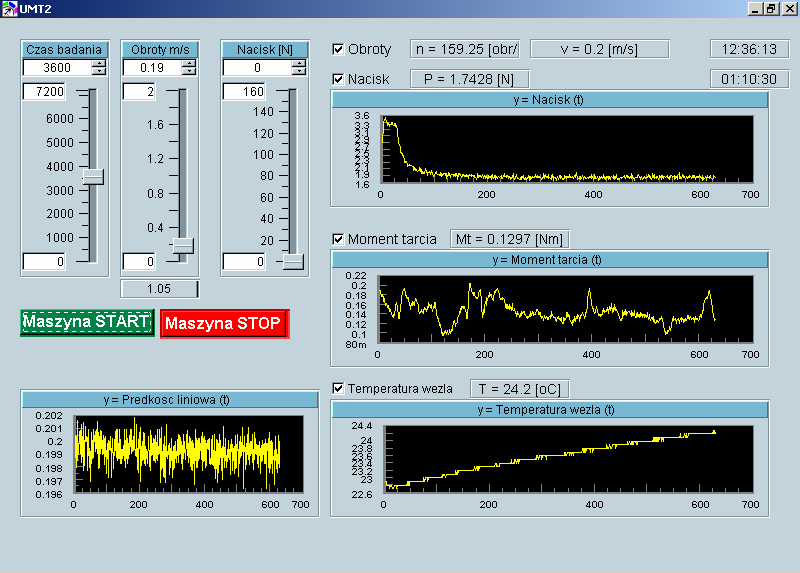Click the UMT2 application icon in title bar

point(10,9)
